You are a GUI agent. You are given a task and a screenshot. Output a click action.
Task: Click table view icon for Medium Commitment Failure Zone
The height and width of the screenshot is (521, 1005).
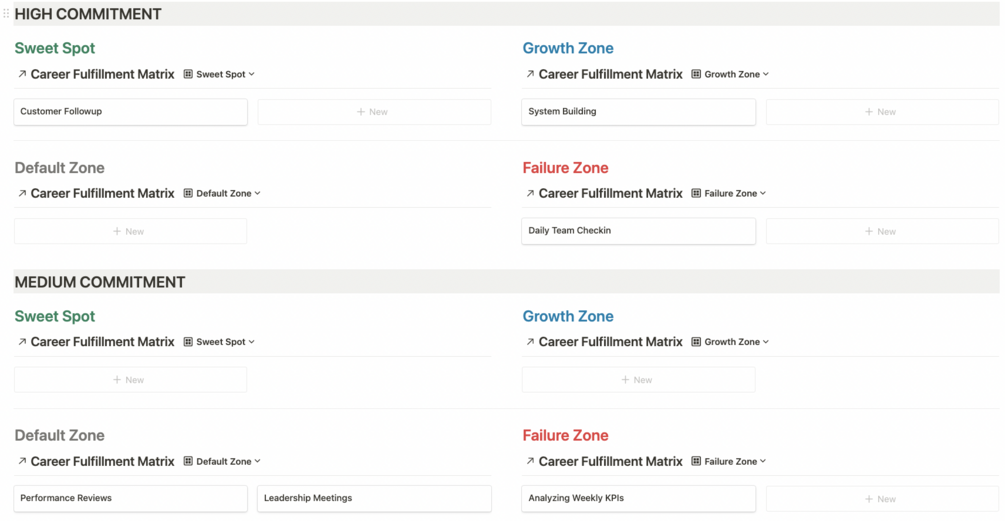pyautogui.click(x=696, y=461)
